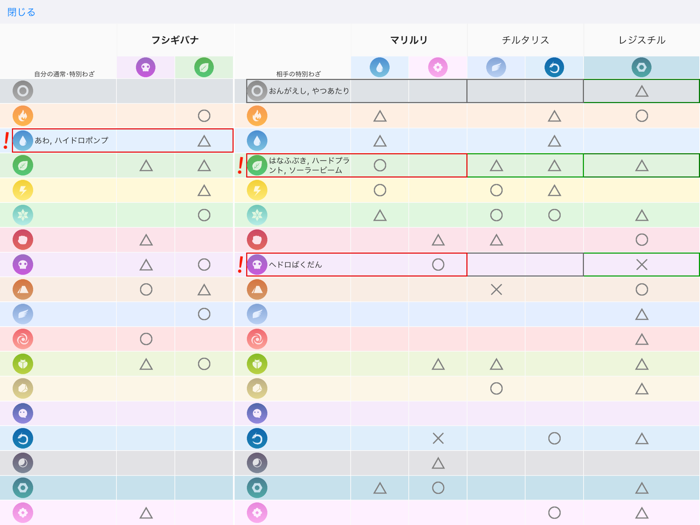Select Fire type icon in own-moves column
The image size is (700, 525).
point(23,116)
